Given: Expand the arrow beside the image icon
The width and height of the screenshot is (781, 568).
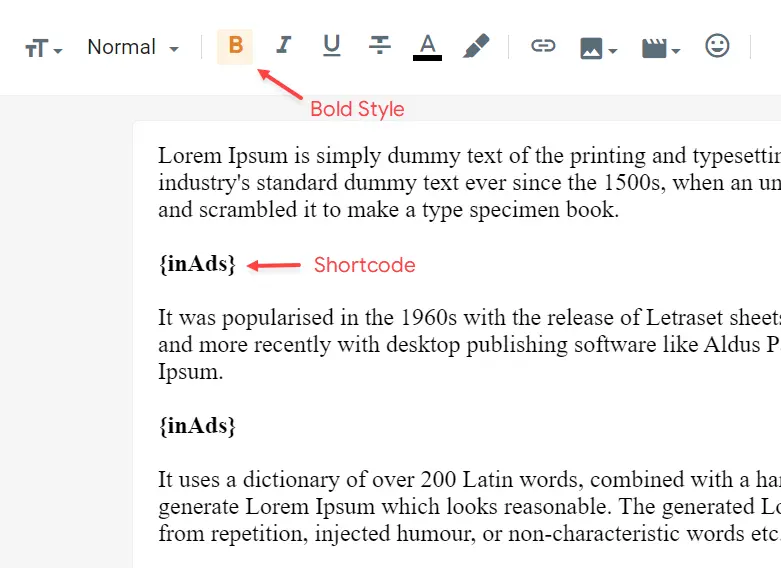Looking at the screenshot, I should [613, 50].
